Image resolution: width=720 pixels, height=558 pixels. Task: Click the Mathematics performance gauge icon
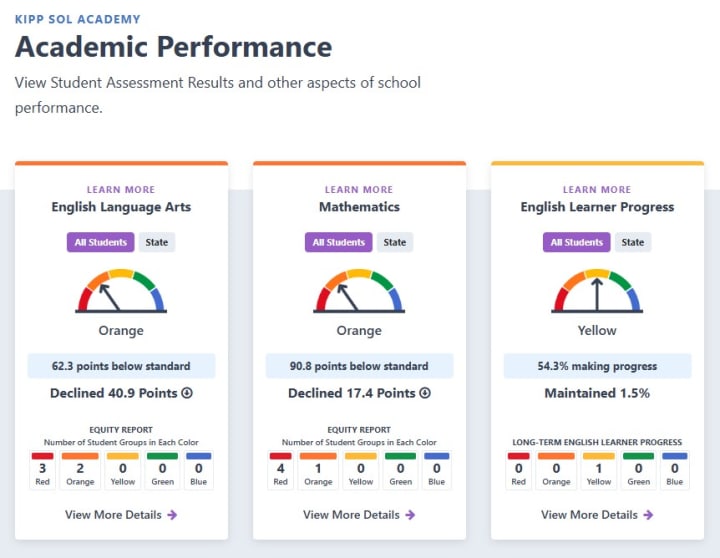tap(359, 290)
